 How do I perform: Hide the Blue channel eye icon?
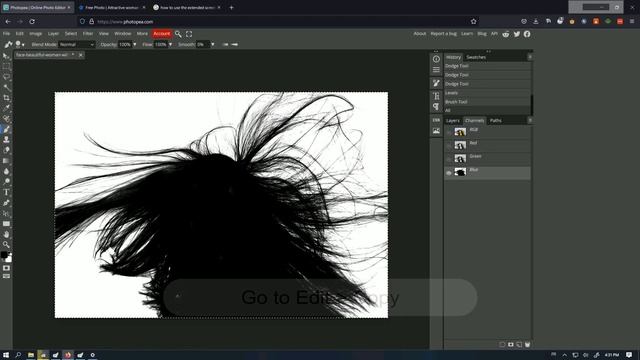(x=449, y=173)
